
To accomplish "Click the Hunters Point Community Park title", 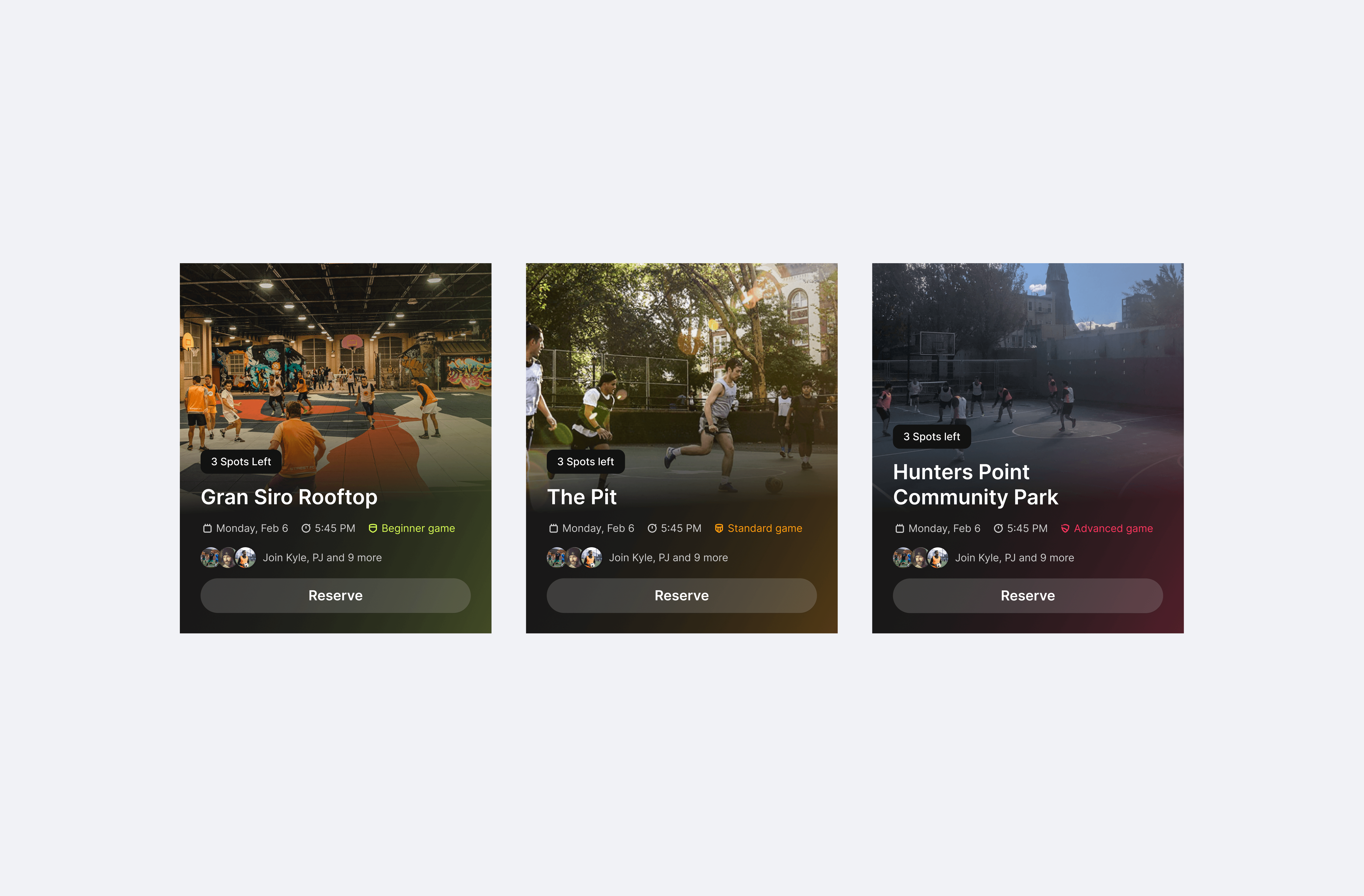I will 976,484.
